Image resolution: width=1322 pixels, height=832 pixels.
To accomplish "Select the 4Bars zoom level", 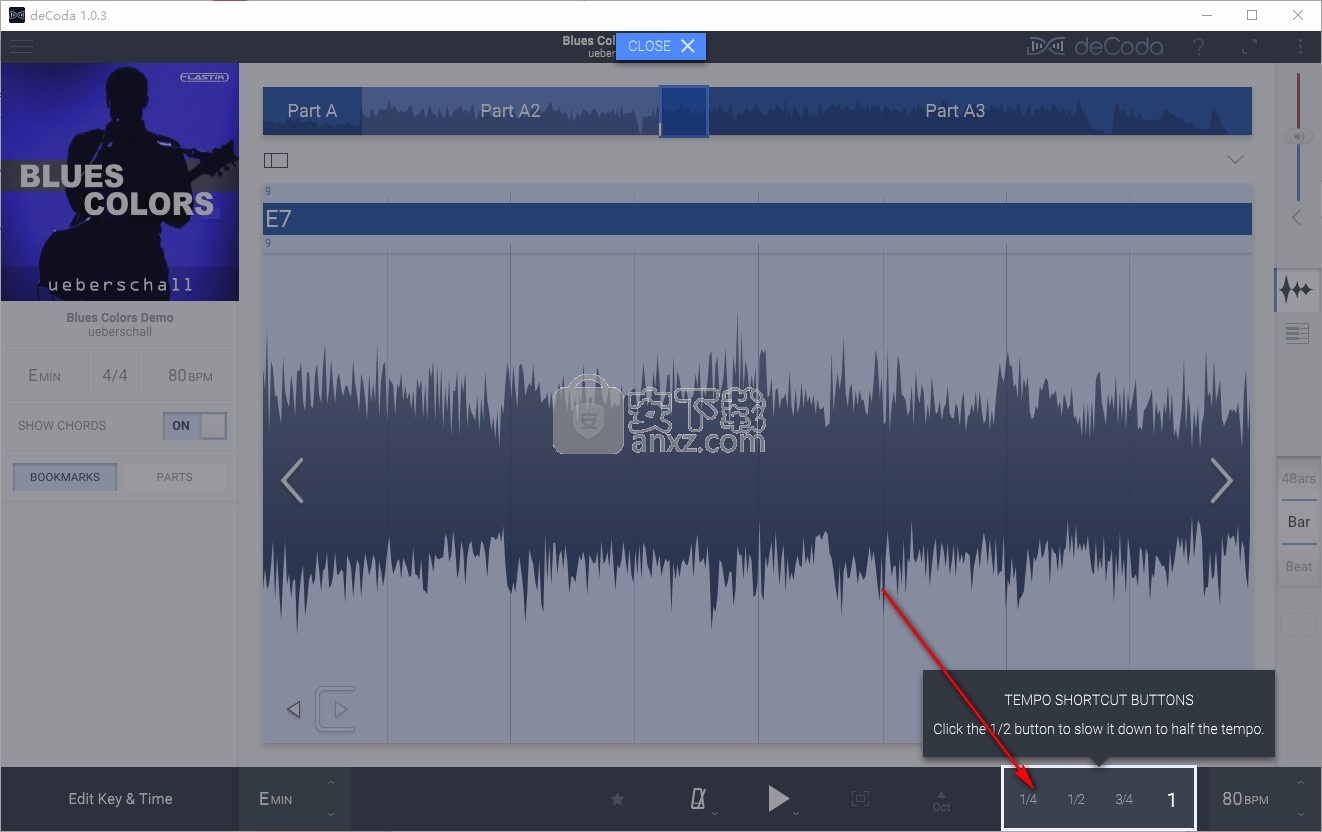I will 1299,479.
